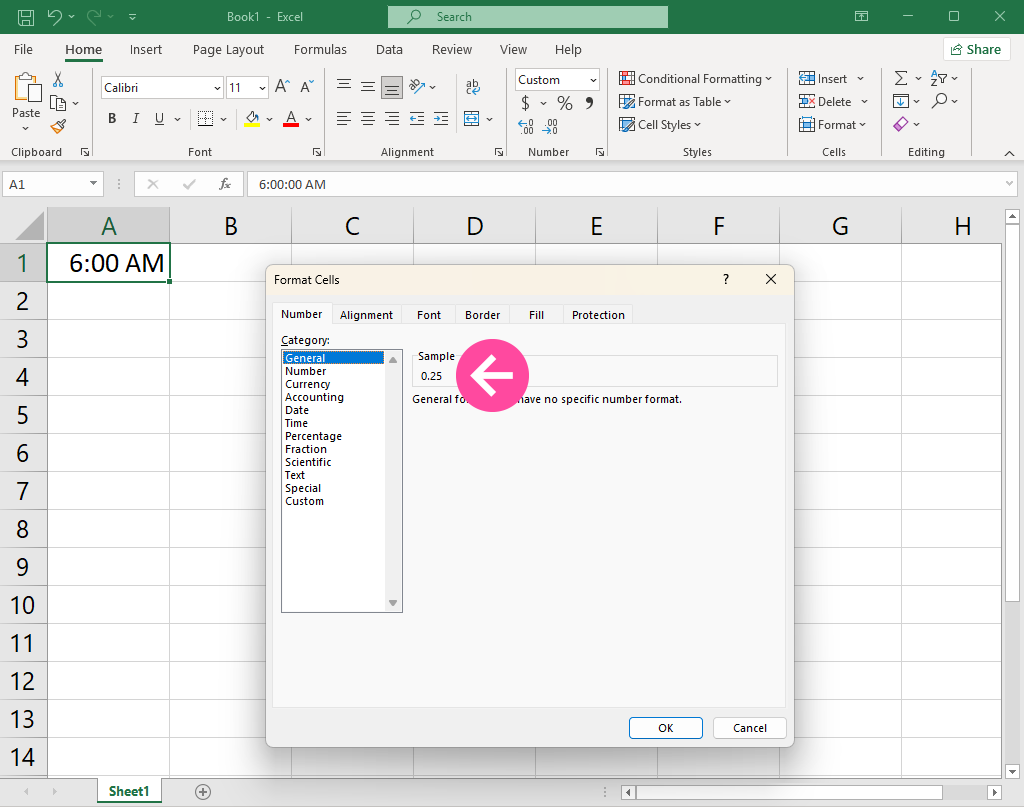
Task: Add a new sheet with plus icon
Action: tap(203, 792)
